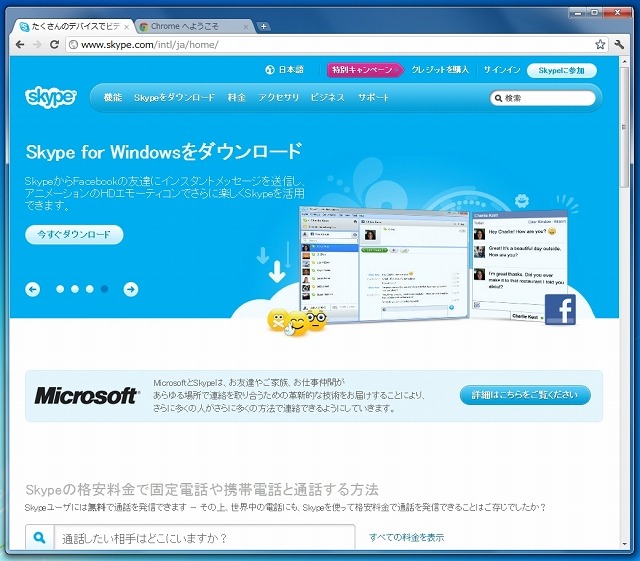Click the Skype logo
The width and height of the screenshot is (640, 561).
51,97
